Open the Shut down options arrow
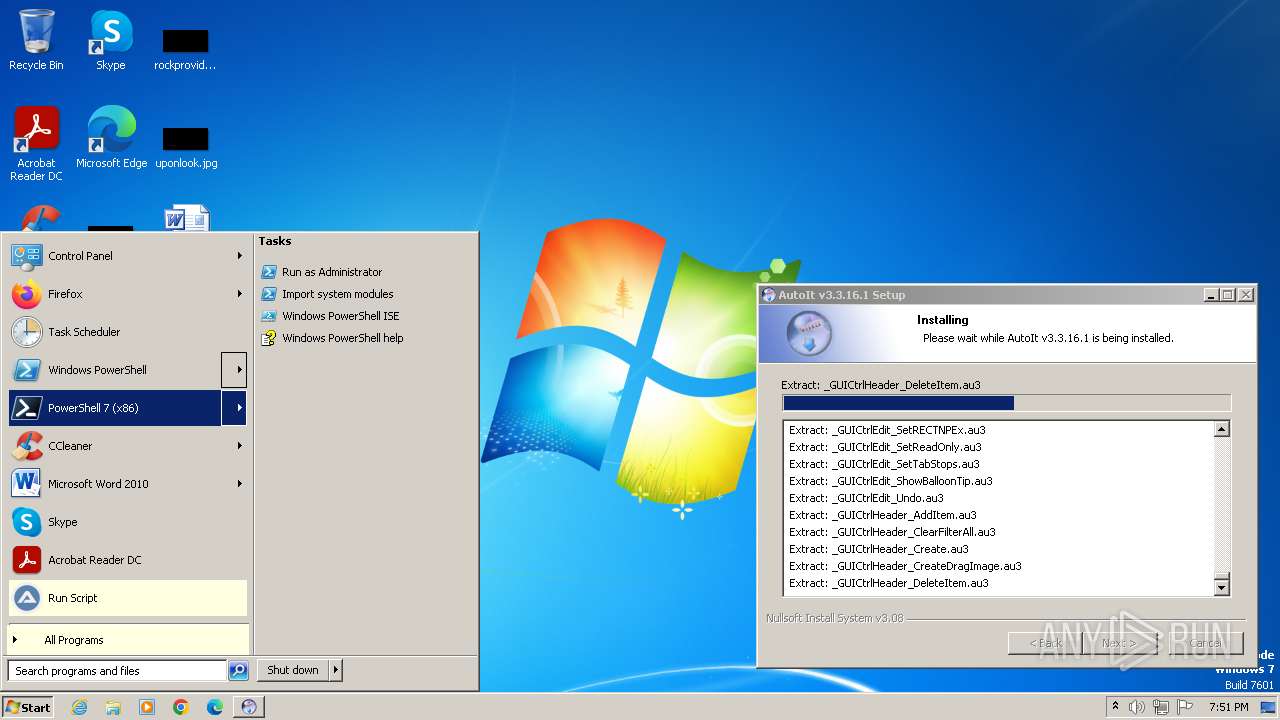Image resolution: width=1280 pixels, height=720 pixels. (x=335, y=671)
